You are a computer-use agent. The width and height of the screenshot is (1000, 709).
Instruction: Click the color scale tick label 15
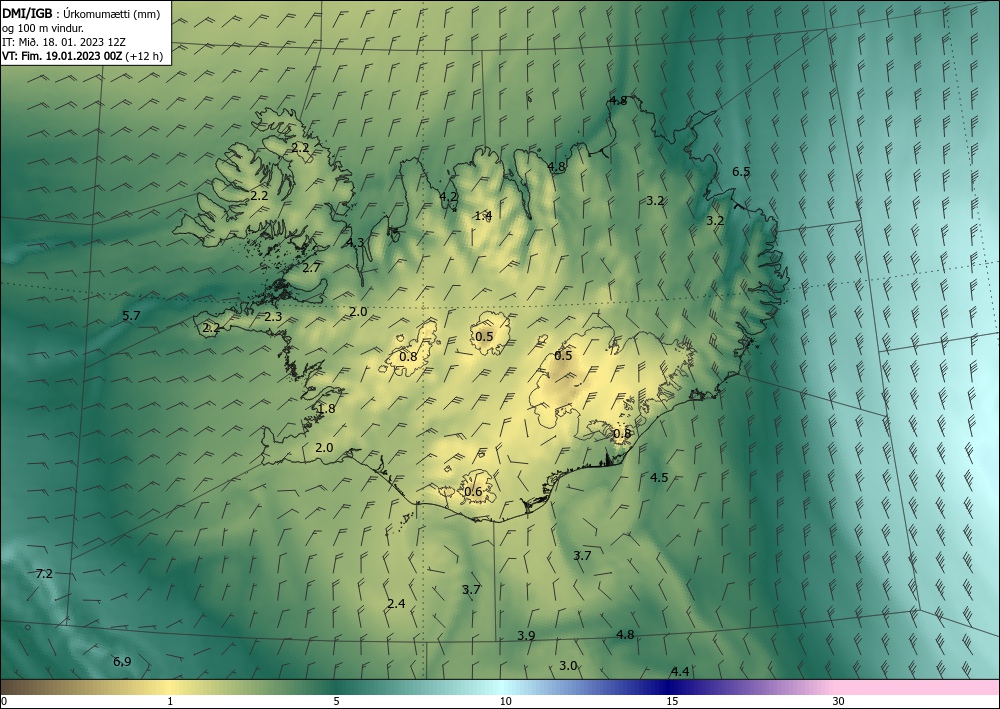point(672,702)
